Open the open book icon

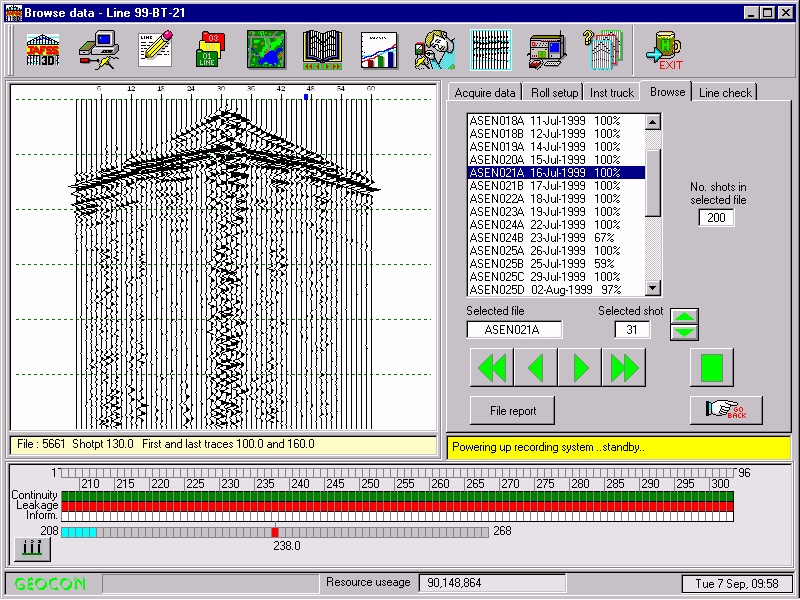pyautogui.click(x=322, y=49)
